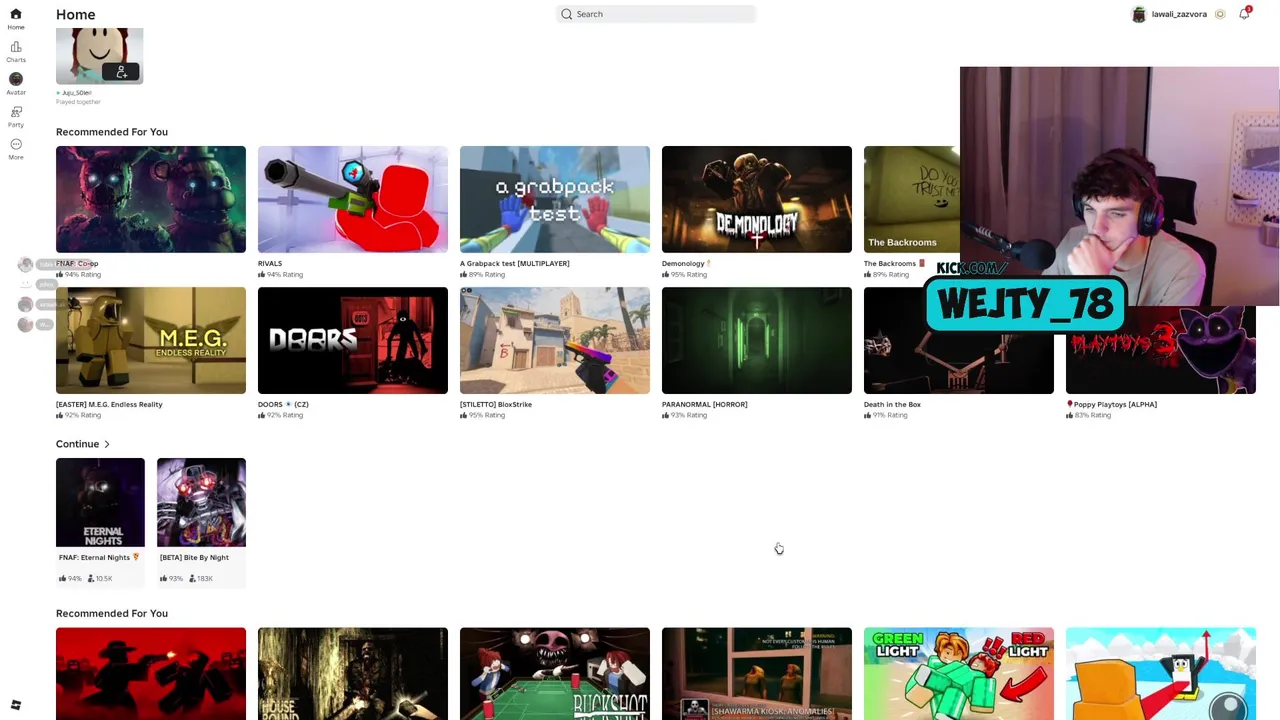
Task: Open the Poppy Playtoys [ALPHA] thumbnail
Action: [x=1161, y=350]
